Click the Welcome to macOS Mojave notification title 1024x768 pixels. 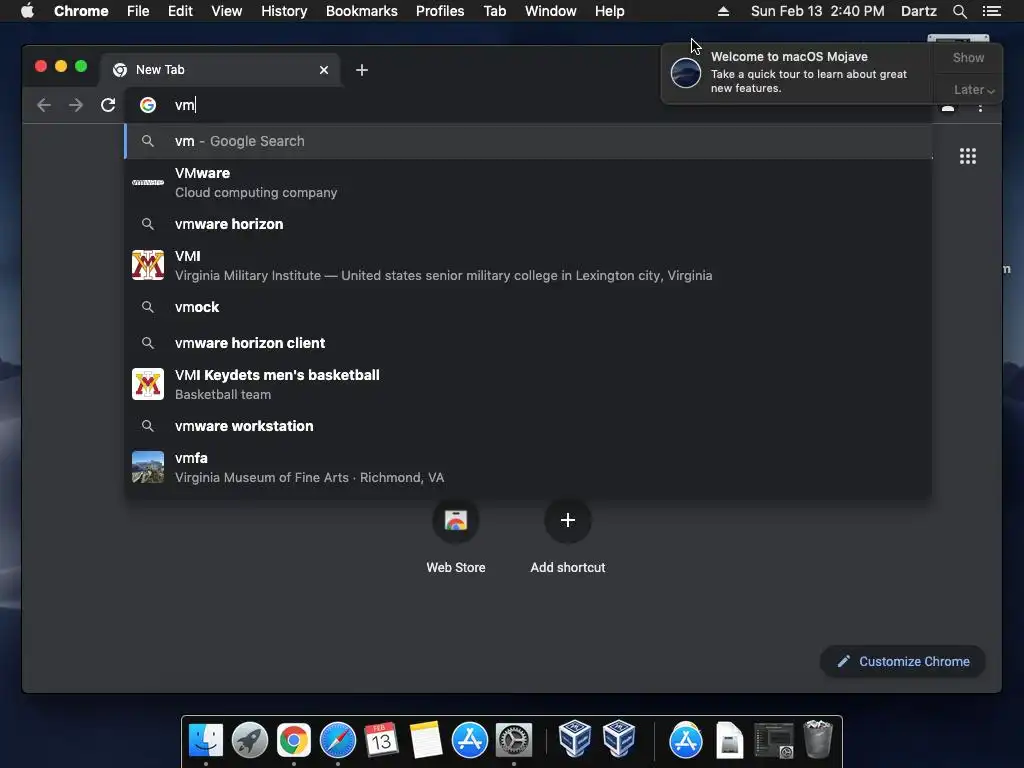[x=789, y=57]
